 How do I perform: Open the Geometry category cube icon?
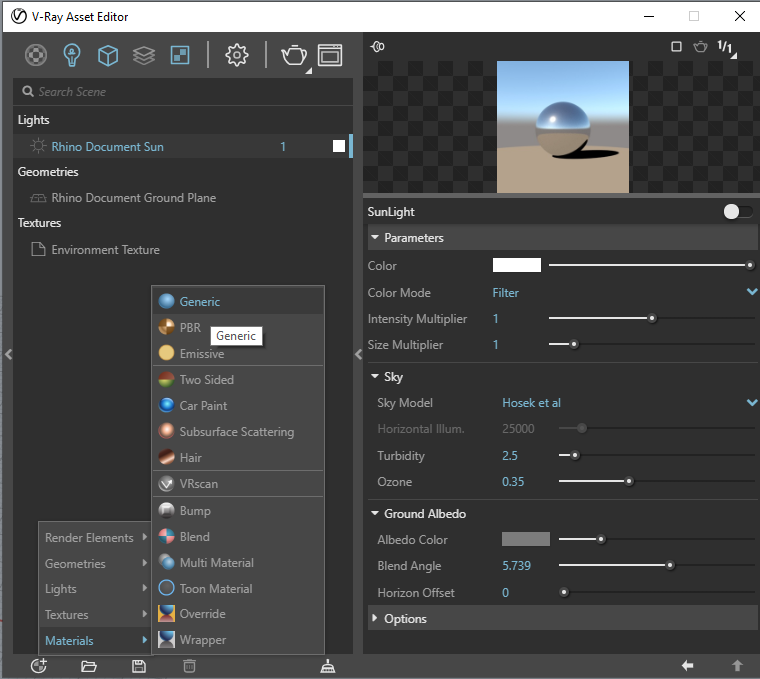108,55
